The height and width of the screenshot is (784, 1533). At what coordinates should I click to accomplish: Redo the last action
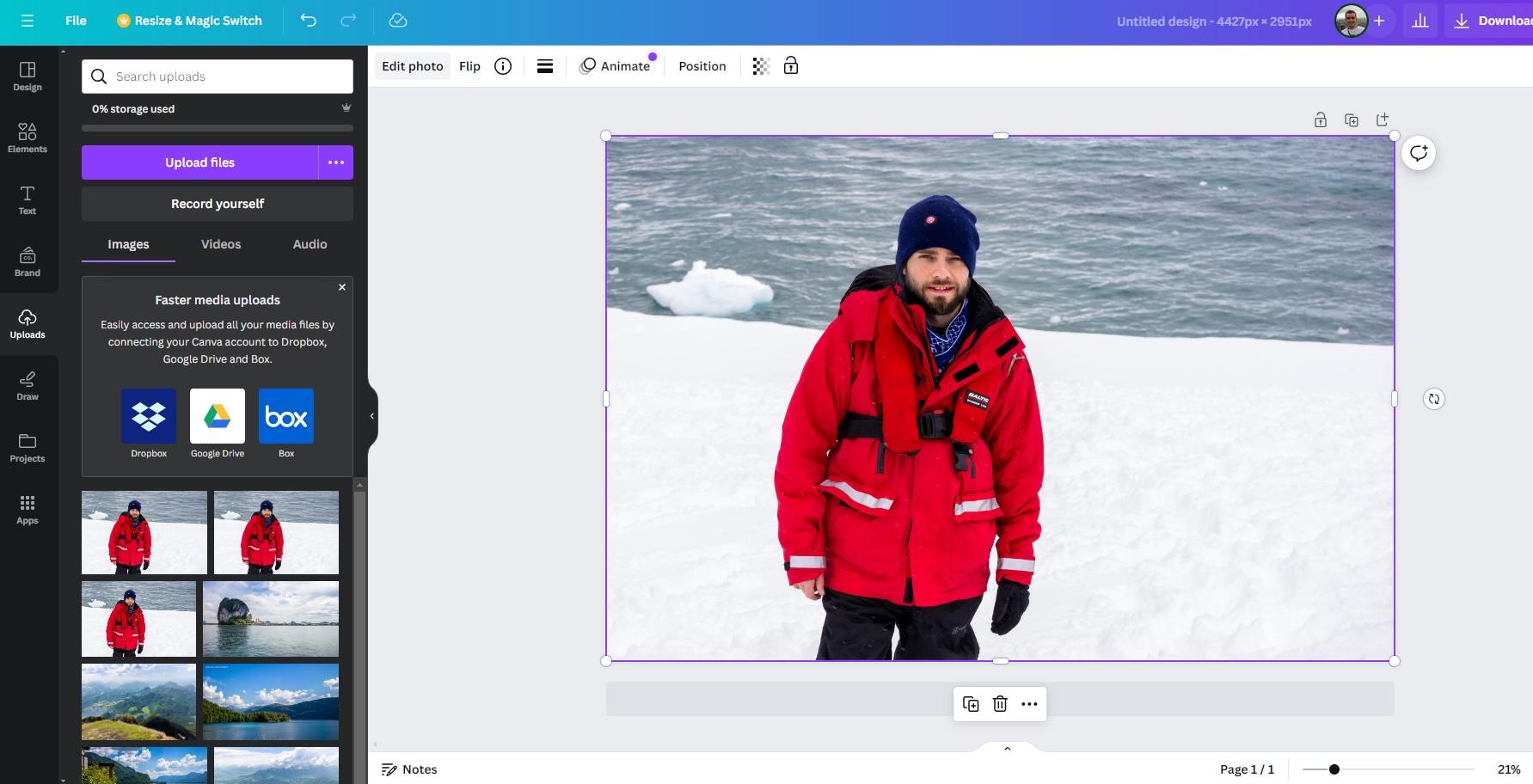(348, 21)
